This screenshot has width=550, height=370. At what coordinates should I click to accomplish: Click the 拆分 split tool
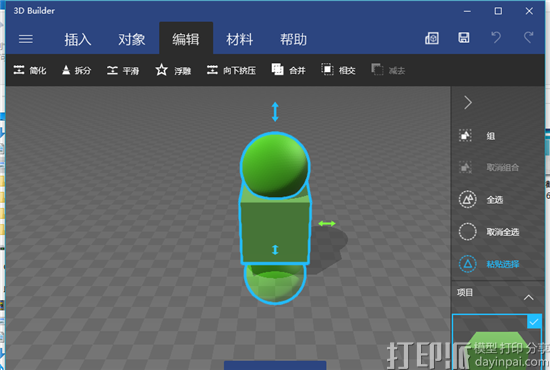coord(76,70)
